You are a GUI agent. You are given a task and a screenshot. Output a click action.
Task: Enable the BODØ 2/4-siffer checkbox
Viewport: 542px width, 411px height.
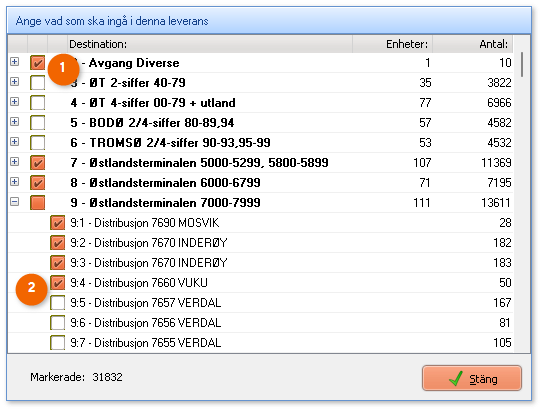(38, 123)
